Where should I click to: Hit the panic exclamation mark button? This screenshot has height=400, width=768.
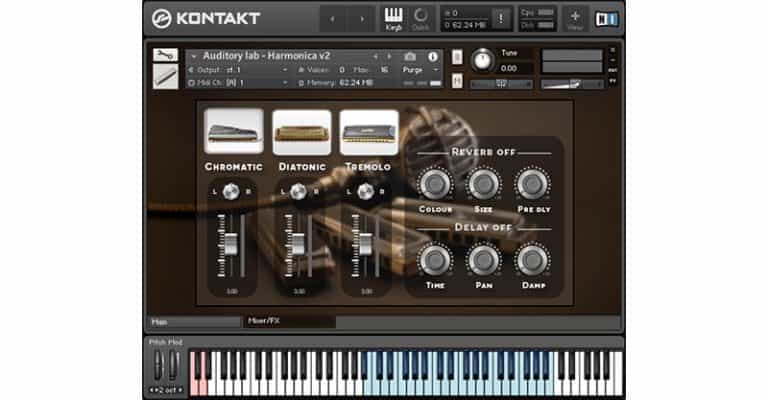pos(501,19)
